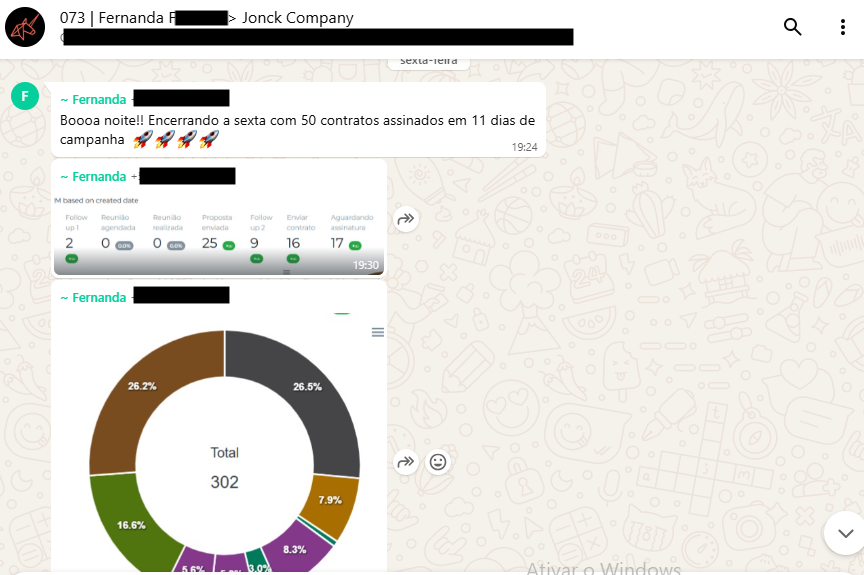Click the sexta-feira date label
The width and height of the screenshot is (864, 575).
pyautogui.click(x=429, y=61)
